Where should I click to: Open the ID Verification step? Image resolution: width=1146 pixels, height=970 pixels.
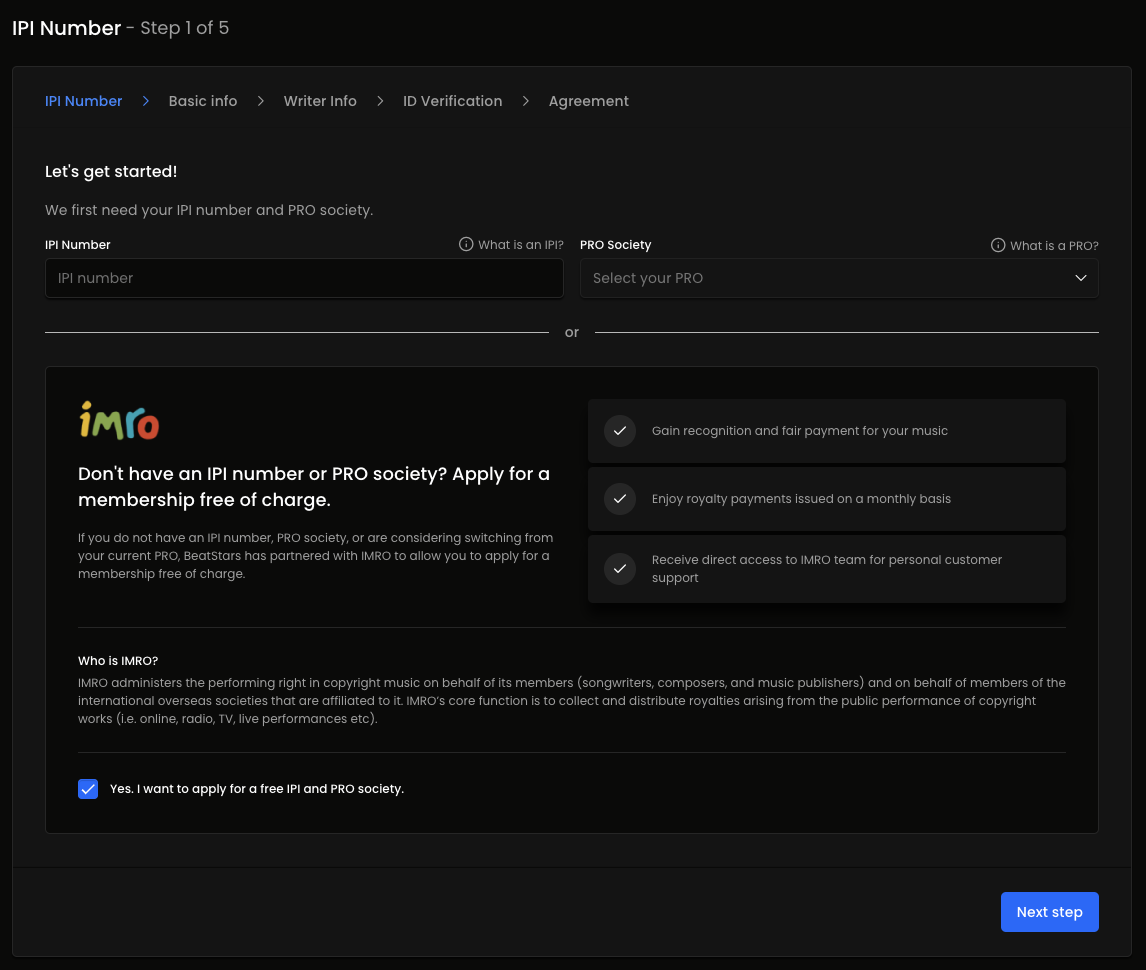pos(452,101)
